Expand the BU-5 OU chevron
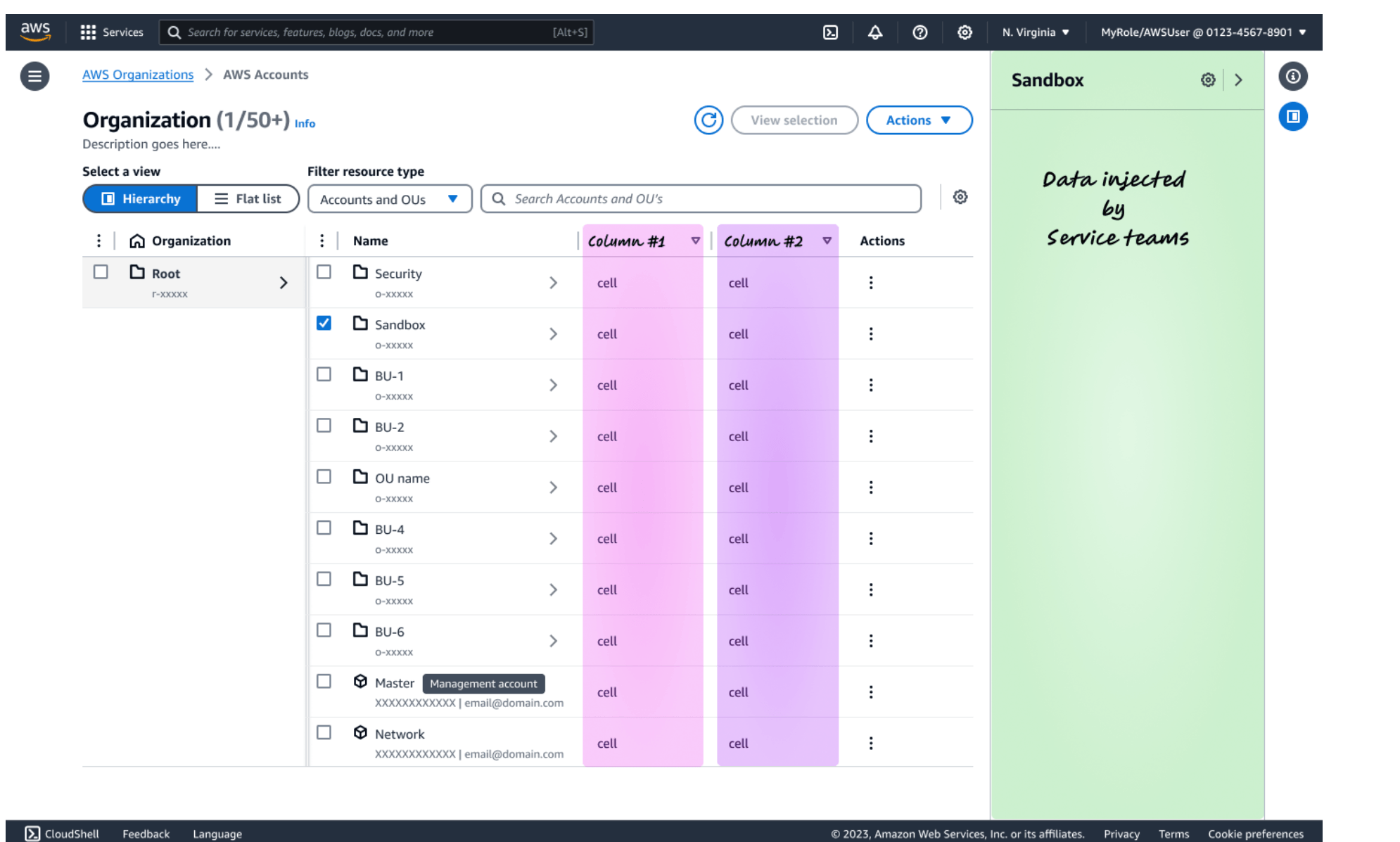Image resolution: width=1400 pixels, height=842 pixels. coord(553,589)
